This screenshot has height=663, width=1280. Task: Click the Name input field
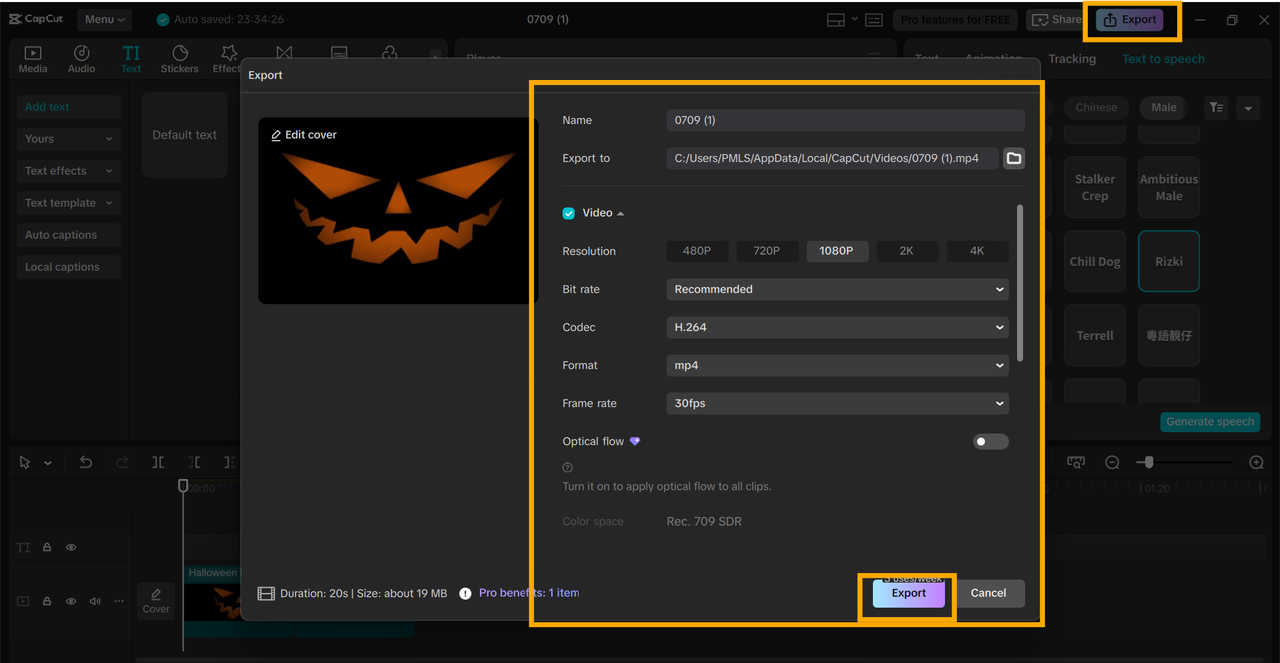(x=846, y=120)
